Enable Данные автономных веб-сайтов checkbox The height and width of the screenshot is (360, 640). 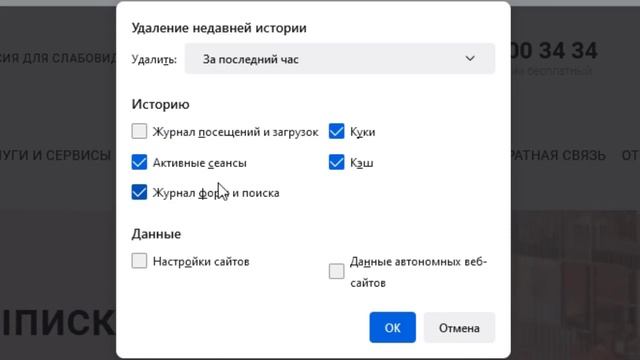[336, 271]
